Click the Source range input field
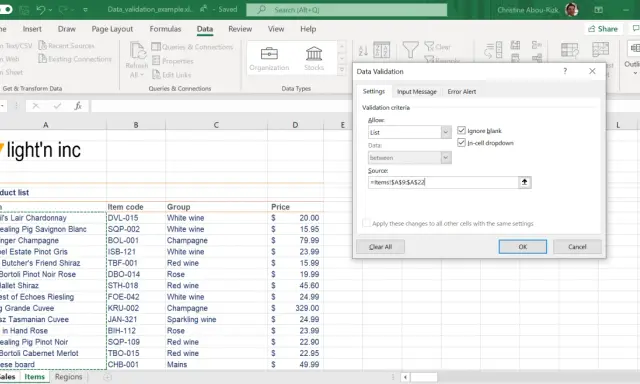 pyautogui.click(x=443, y=182)
